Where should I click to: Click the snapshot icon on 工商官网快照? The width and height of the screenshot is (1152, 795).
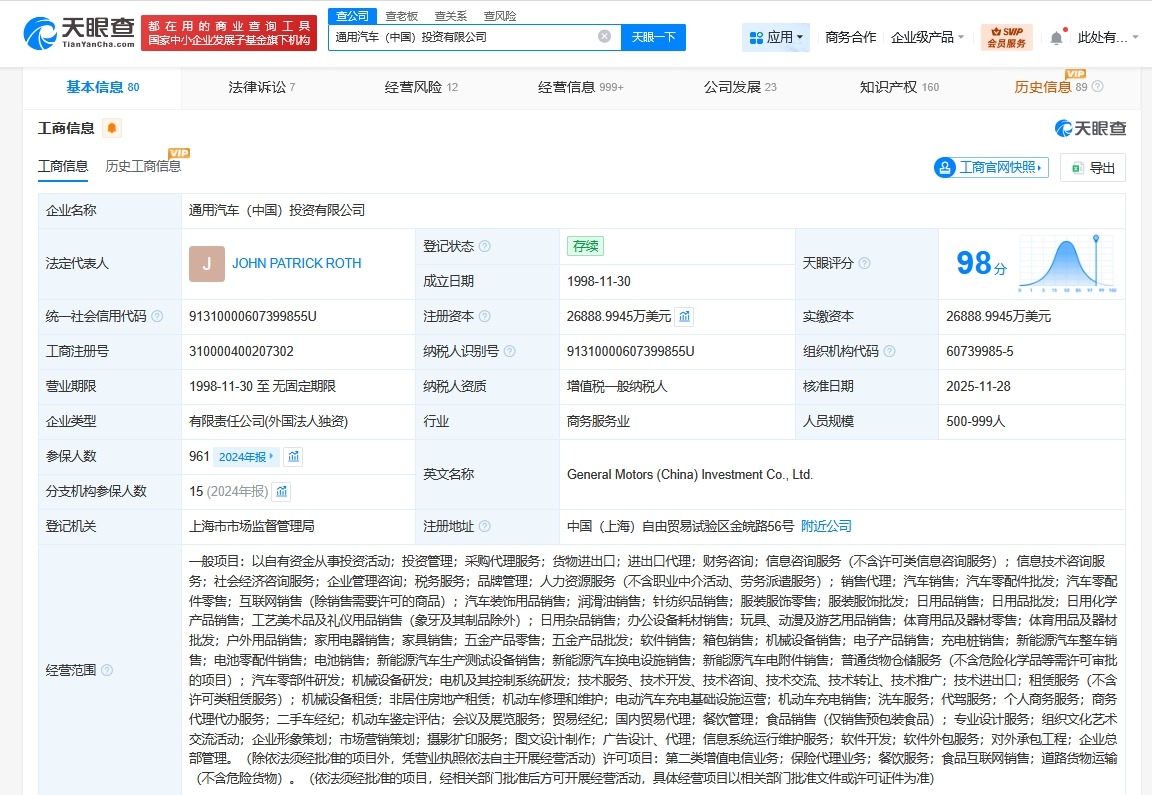(944, 167)
